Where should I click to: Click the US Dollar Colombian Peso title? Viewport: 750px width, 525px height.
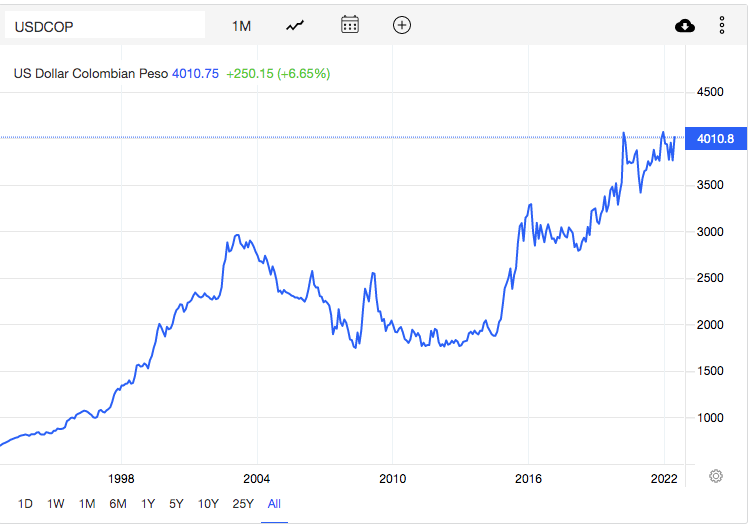point(91,74)
